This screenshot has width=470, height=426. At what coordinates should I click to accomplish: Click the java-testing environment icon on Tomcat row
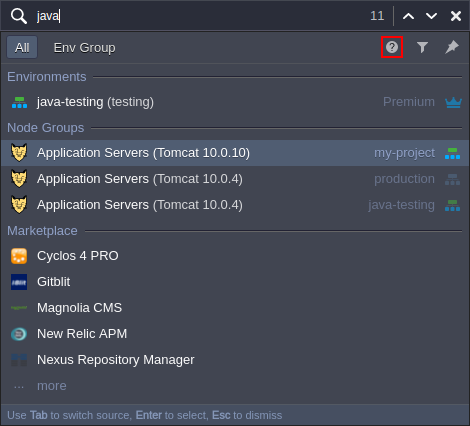(x=452, y=205)
